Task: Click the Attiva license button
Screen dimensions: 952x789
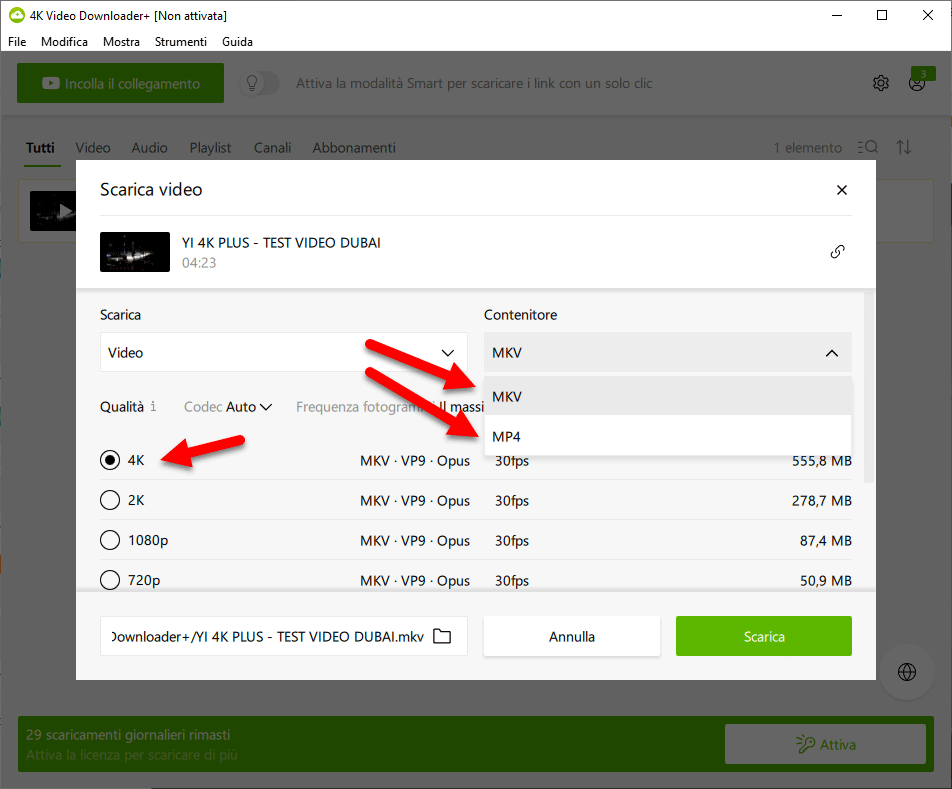Action: point(825,744)
